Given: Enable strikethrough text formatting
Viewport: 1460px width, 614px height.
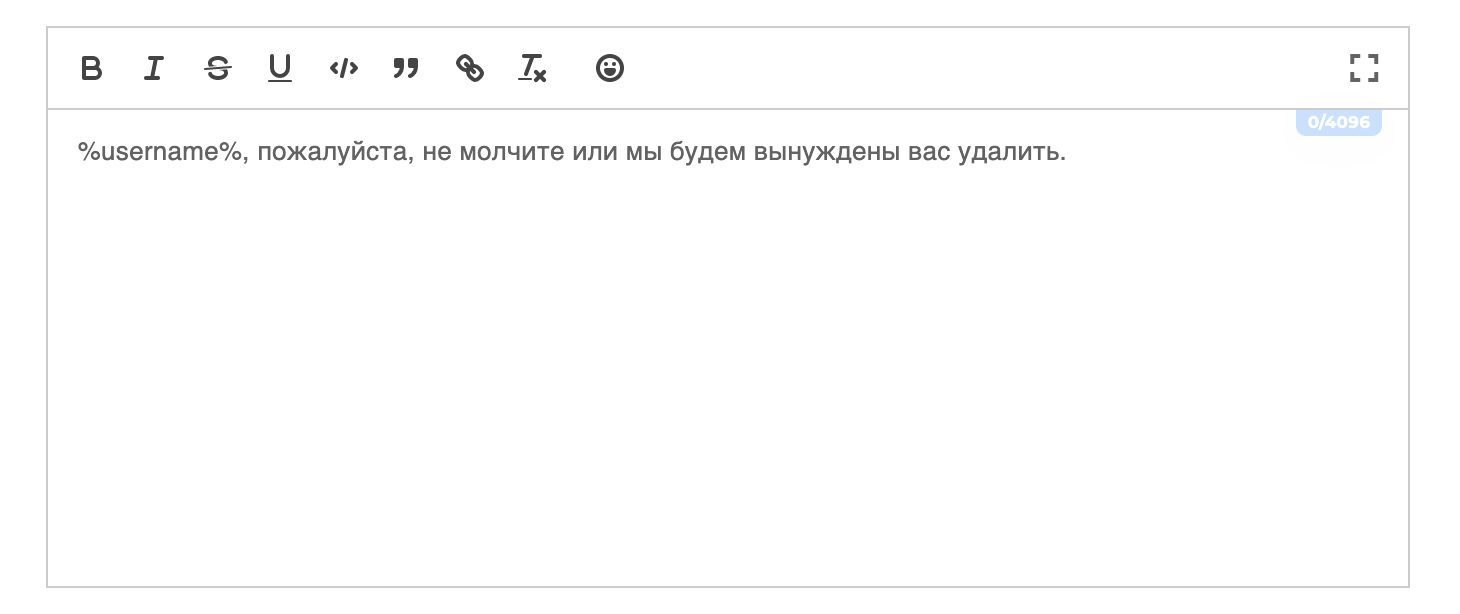Looking at the screenshot, I should pyautogui.click(x=217, y=68).
